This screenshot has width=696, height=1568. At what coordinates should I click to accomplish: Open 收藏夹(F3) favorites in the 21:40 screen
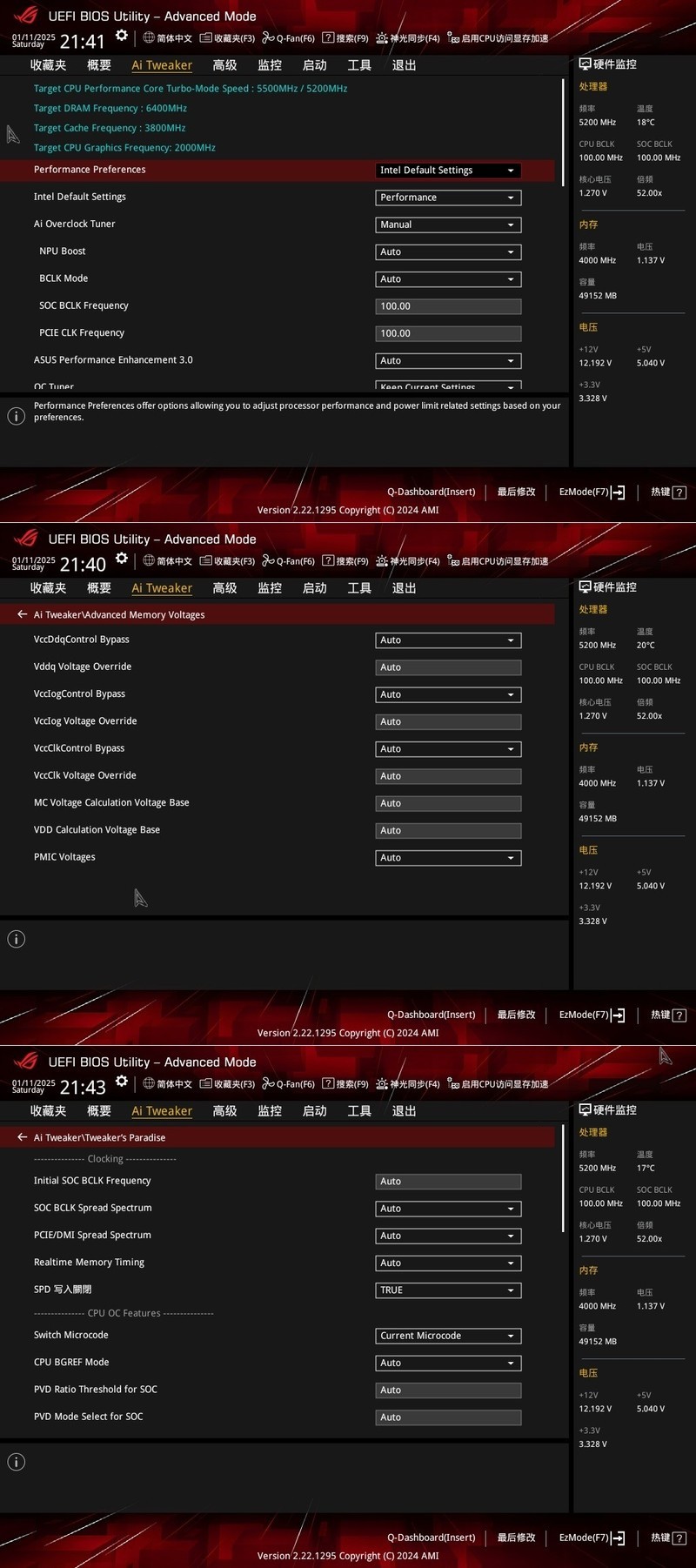[x=227, y=561]
